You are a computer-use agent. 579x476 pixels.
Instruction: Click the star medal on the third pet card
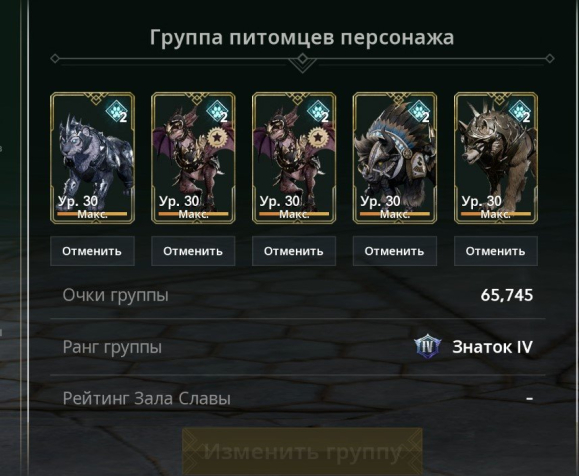318,137
